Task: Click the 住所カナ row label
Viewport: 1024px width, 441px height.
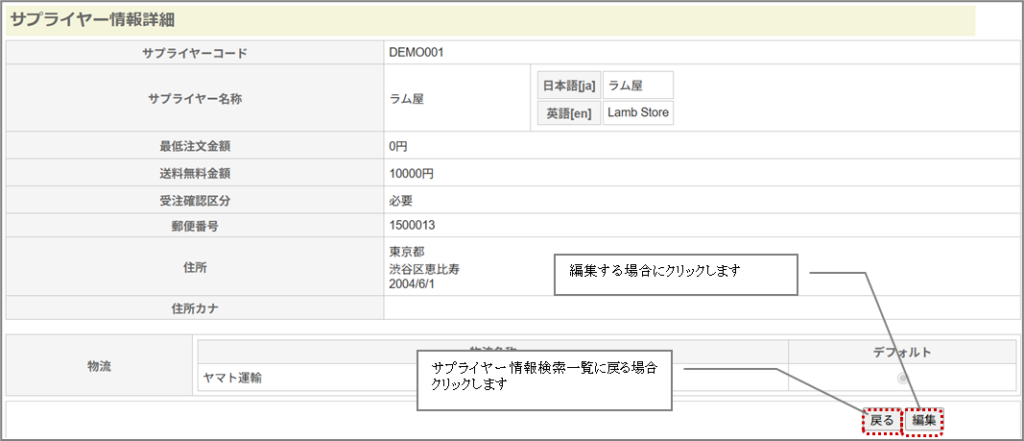Action: [x=195, y=308]
